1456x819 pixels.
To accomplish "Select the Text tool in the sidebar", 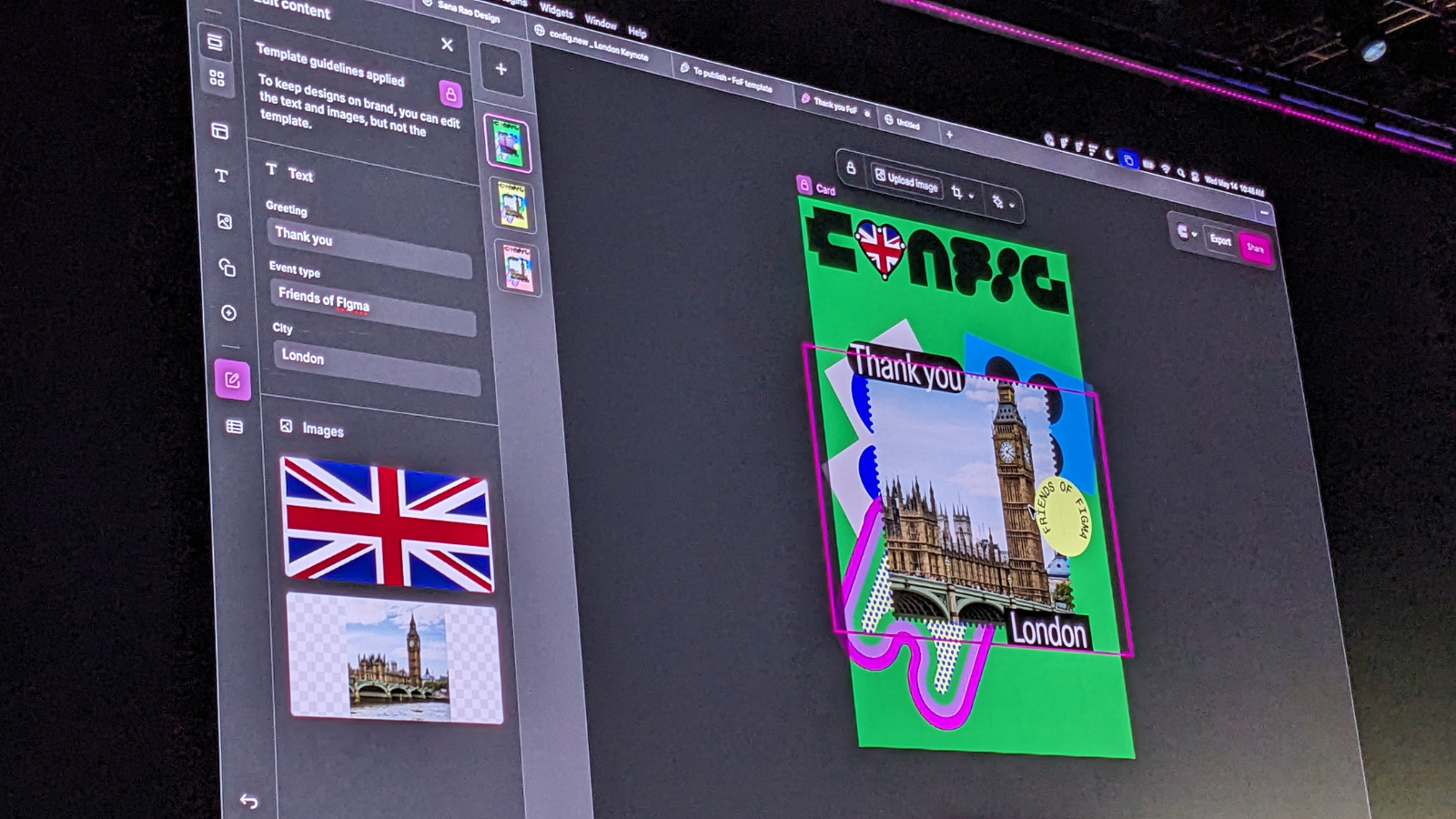I will pyautogui.click(x=221, y=176).
